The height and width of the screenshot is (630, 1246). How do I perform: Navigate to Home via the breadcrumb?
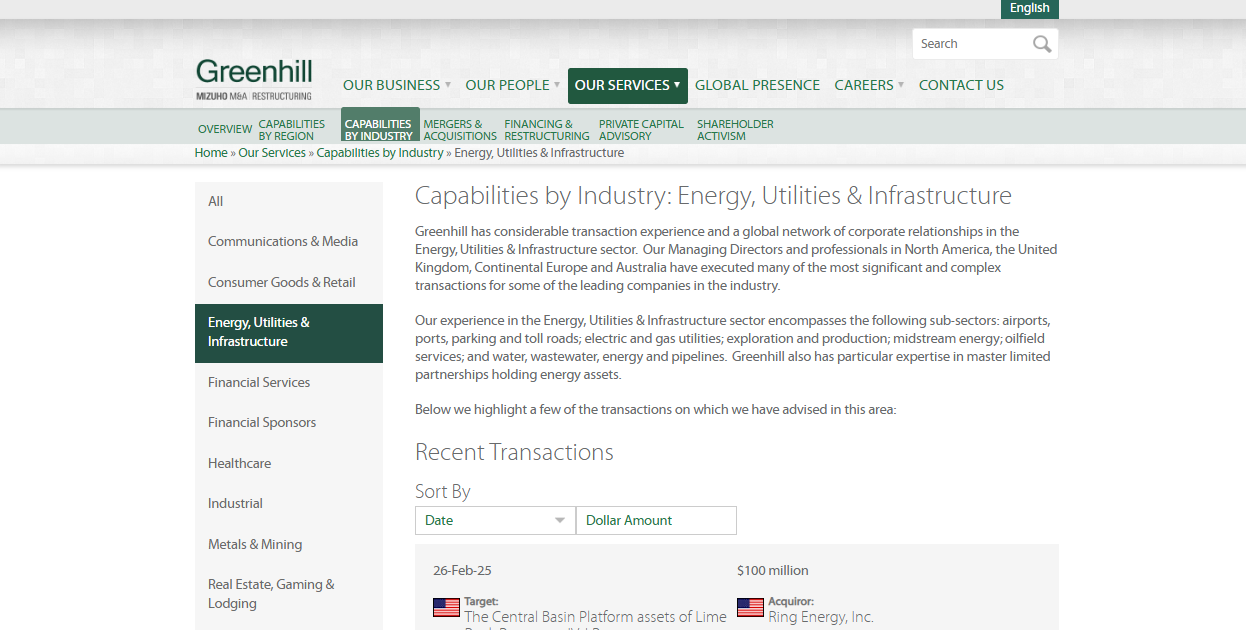211,152
